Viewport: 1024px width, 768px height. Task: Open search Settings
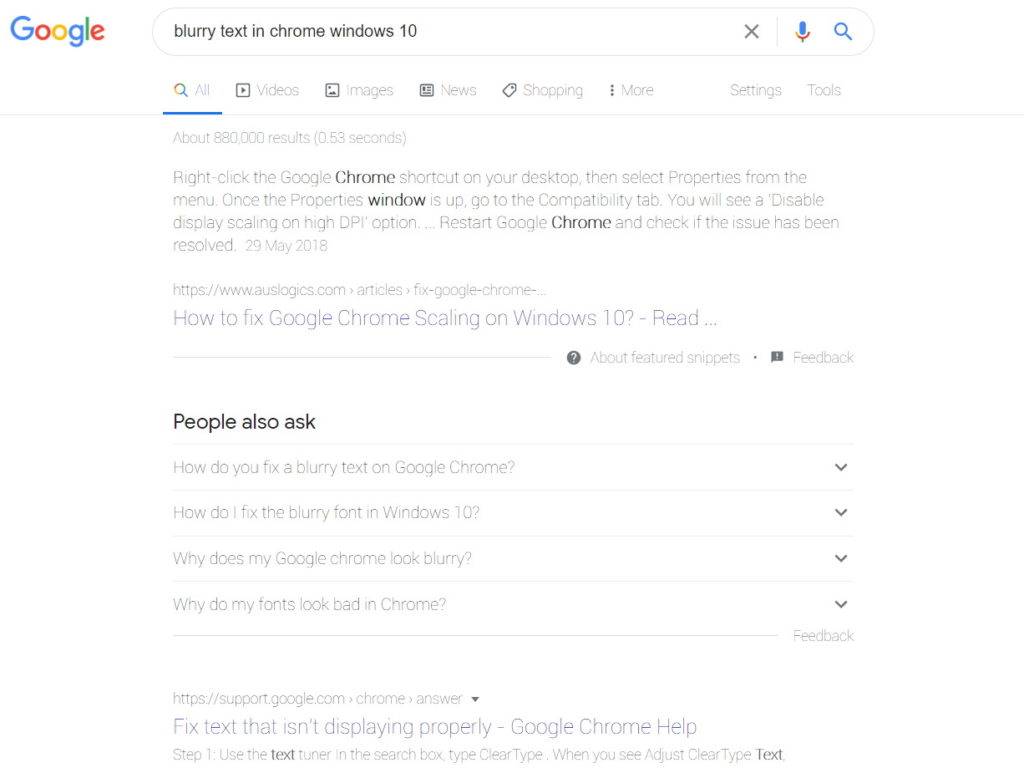pos(755,90)
